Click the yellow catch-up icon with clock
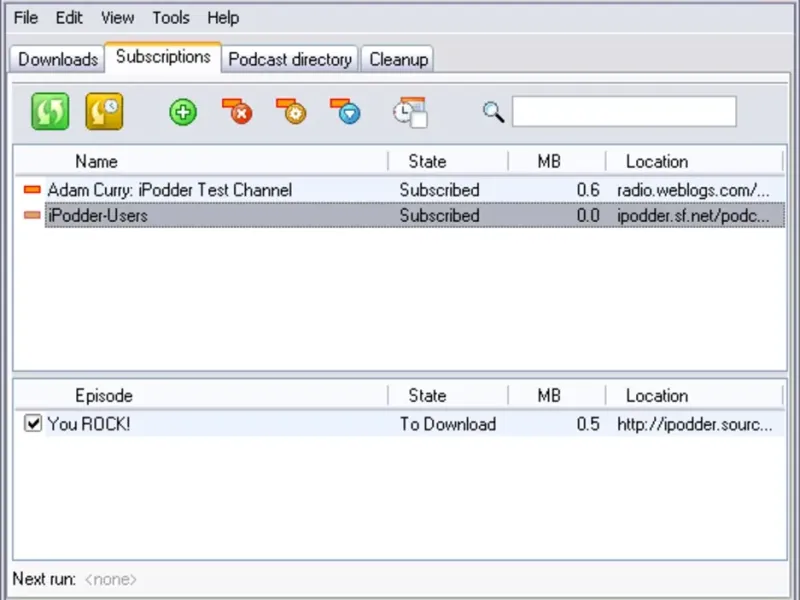Viewport: 800px width, 600px height. (x=104, y=111)
